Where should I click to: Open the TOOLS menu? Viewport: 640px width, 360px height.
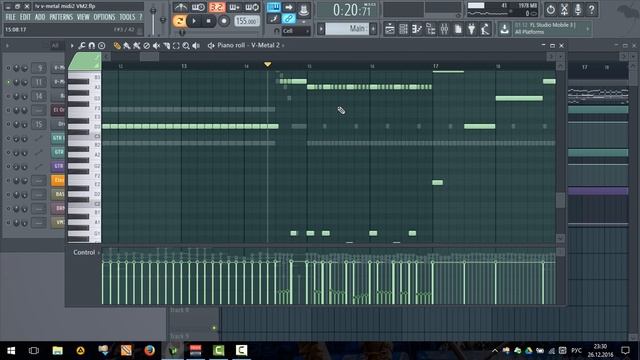pos(127,17)
